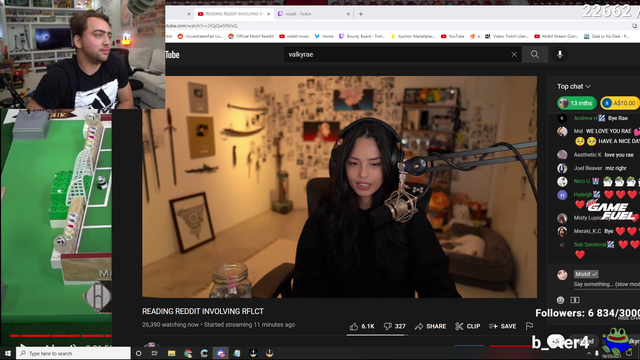Open Task View on the taskbar
The height and width of the screenshot is (360, 640).
pos(155,353)
